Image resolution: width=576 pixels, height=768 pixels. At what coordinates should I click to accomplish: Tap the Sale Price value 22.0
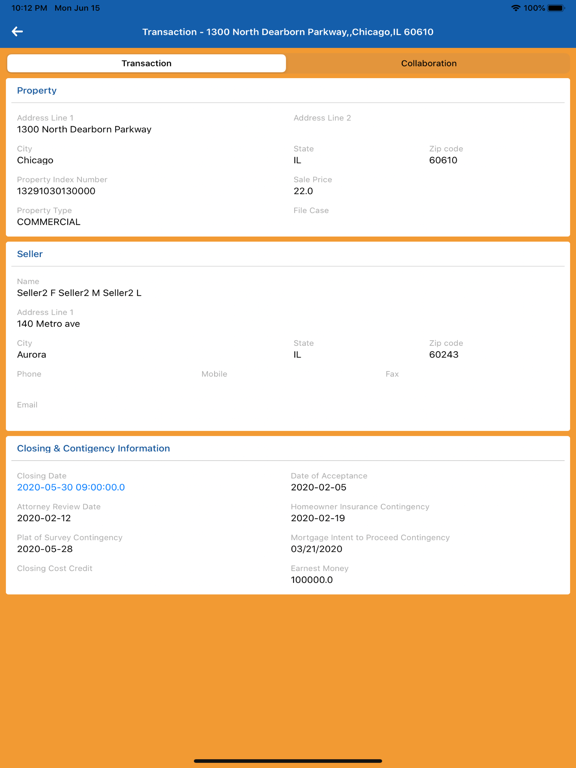[x=303, y=191]
